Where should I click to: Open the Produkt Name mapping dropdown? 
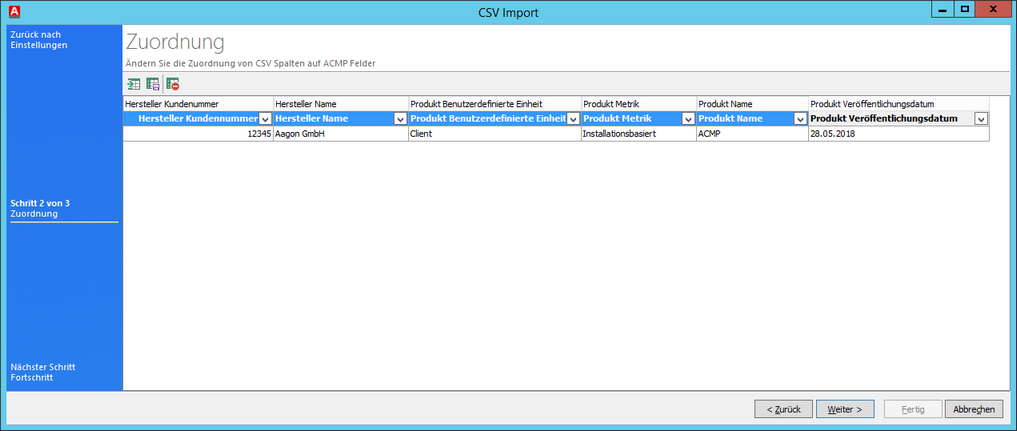[800, 119]
